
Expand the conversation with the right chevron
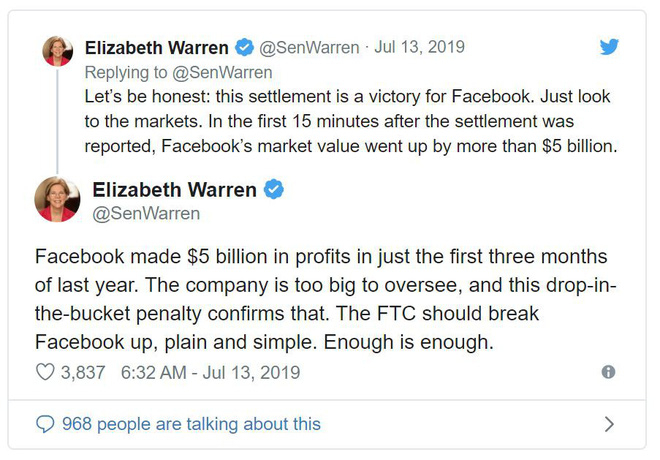(610, 424)
